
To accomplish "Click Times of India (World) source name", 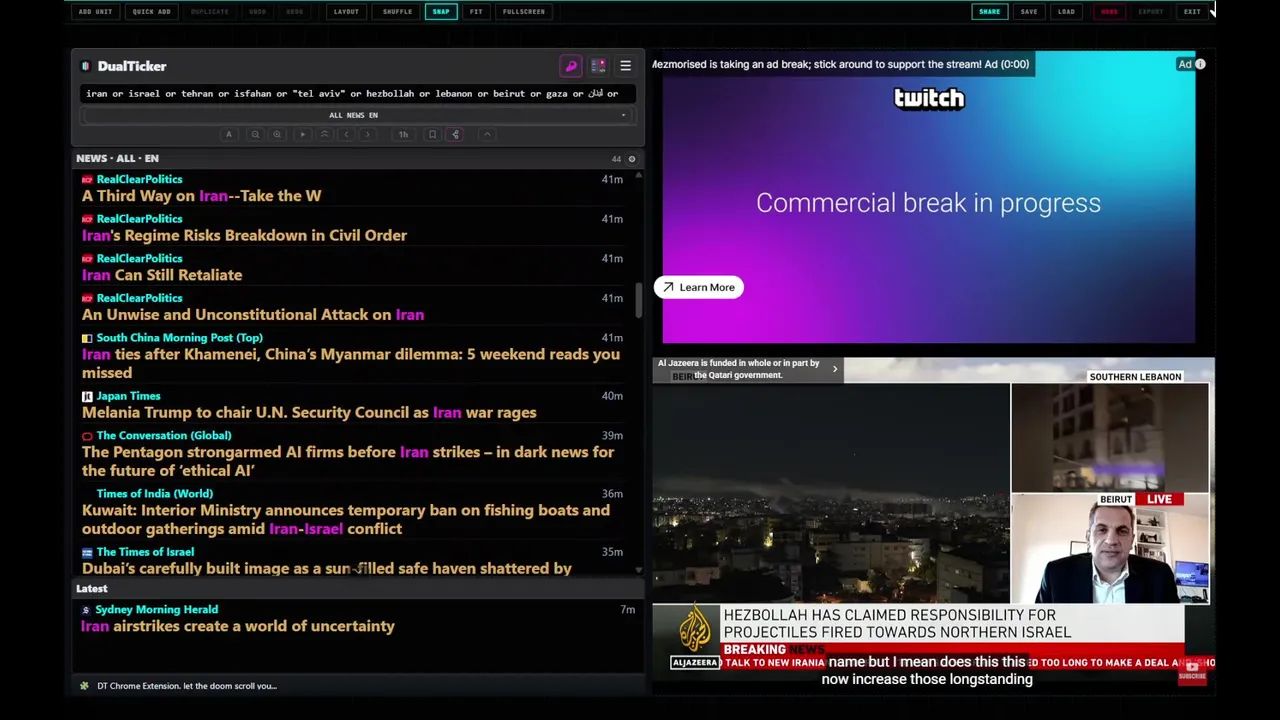I will point(154,494).
